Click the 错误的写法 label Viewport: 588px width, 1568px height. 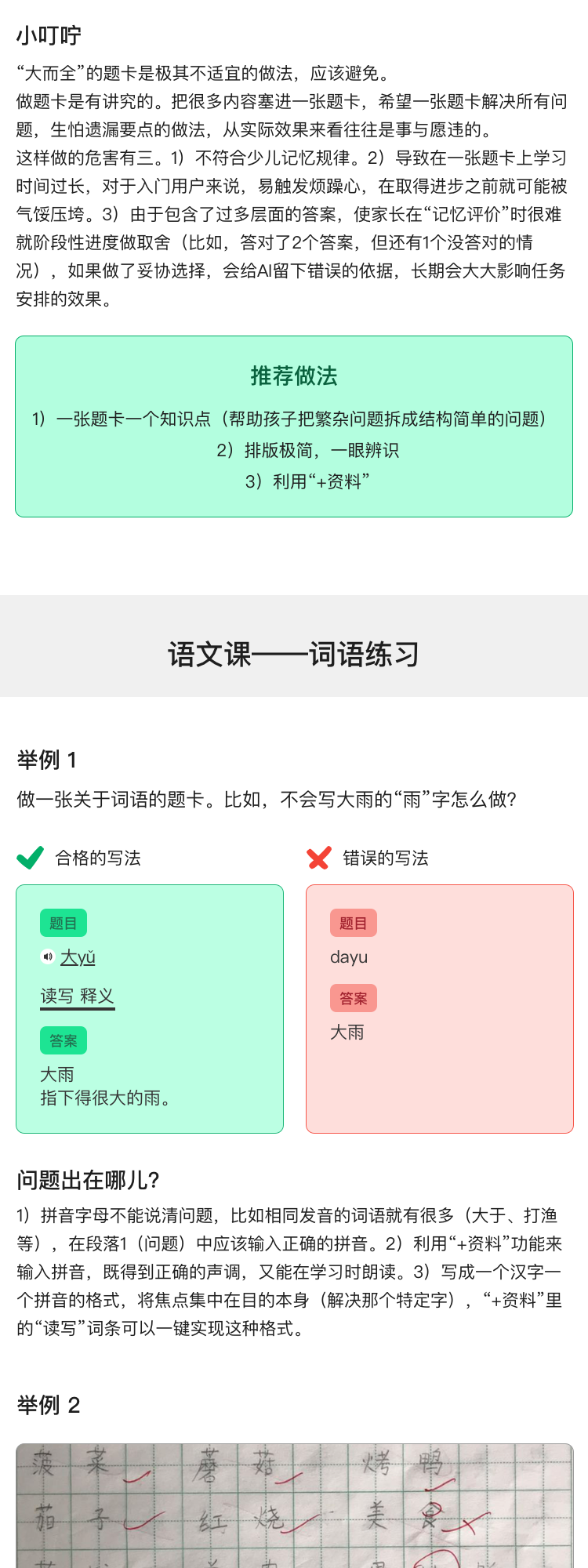(x=386, y=858)
